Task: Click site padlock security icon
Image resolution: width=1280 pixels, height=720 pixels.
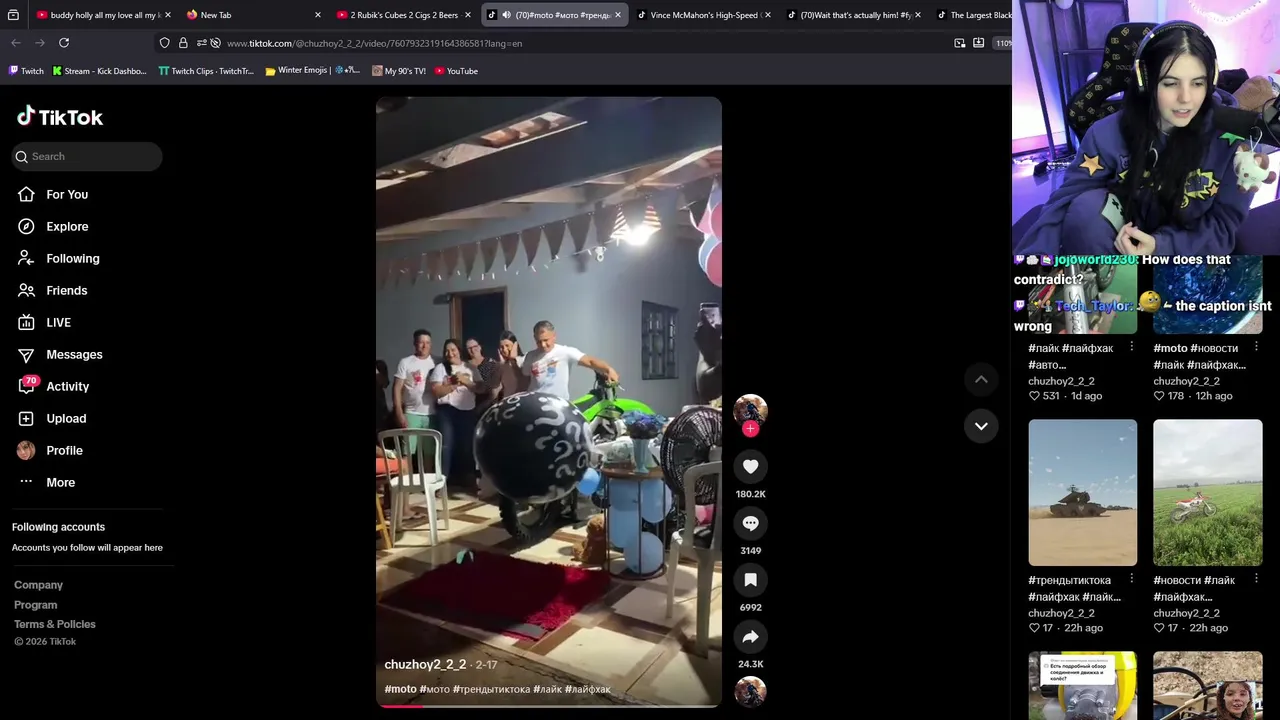Action: click(183, 43)
